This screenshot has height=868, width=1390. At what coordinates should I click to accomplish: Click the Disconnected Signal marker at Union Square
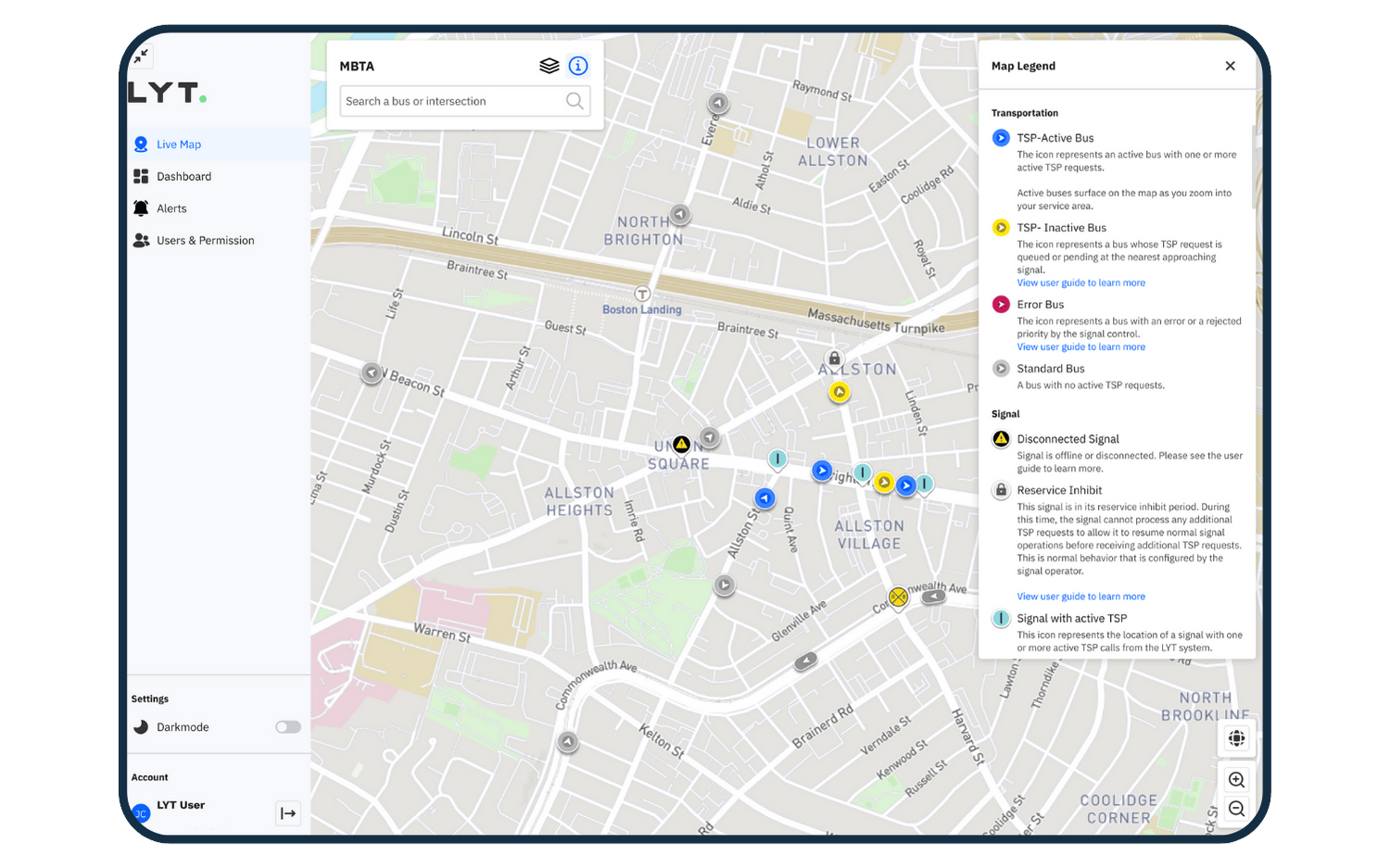681,445
